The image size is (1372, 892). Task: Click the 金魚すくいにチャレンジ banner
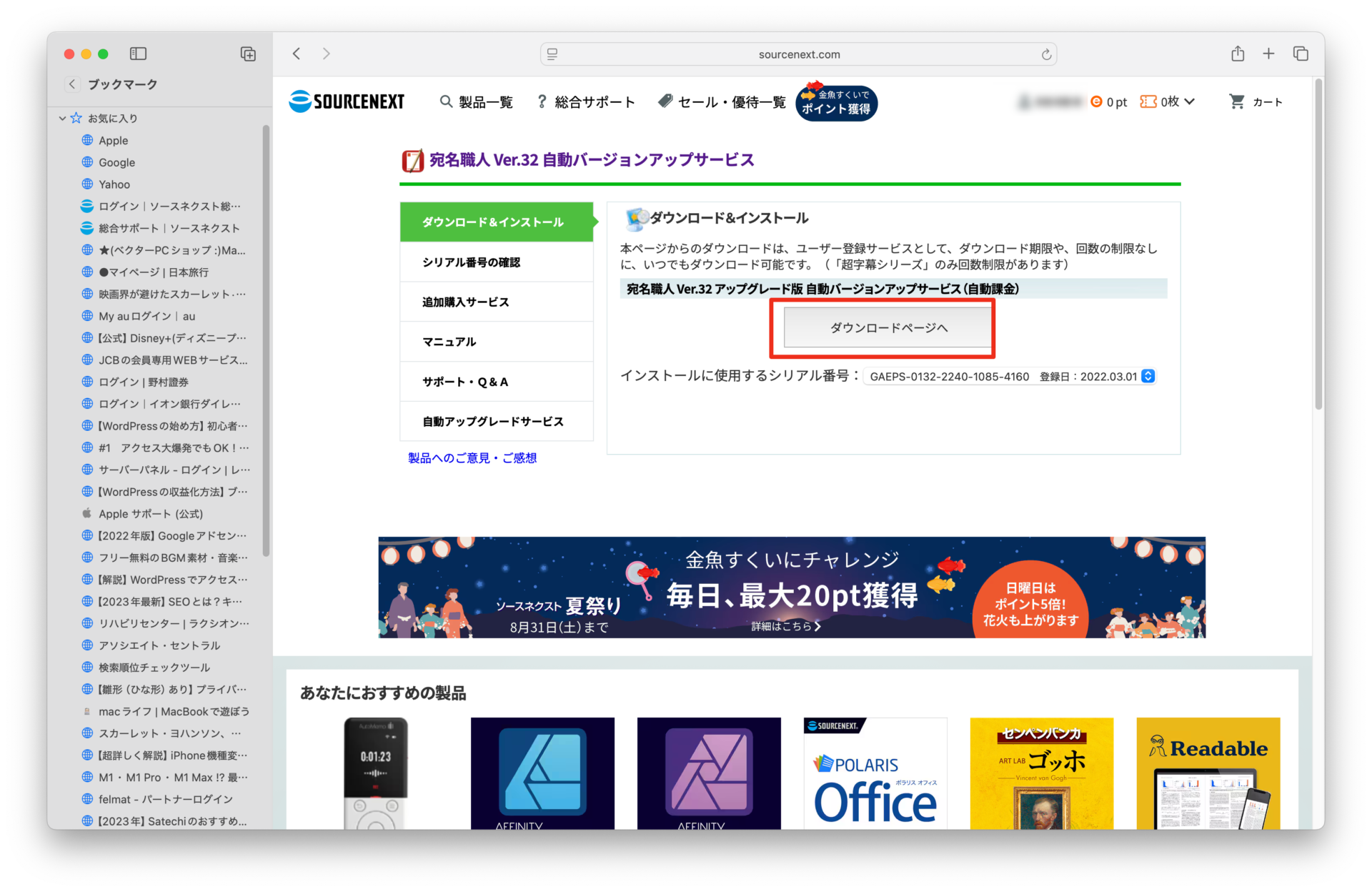[792, 588]
